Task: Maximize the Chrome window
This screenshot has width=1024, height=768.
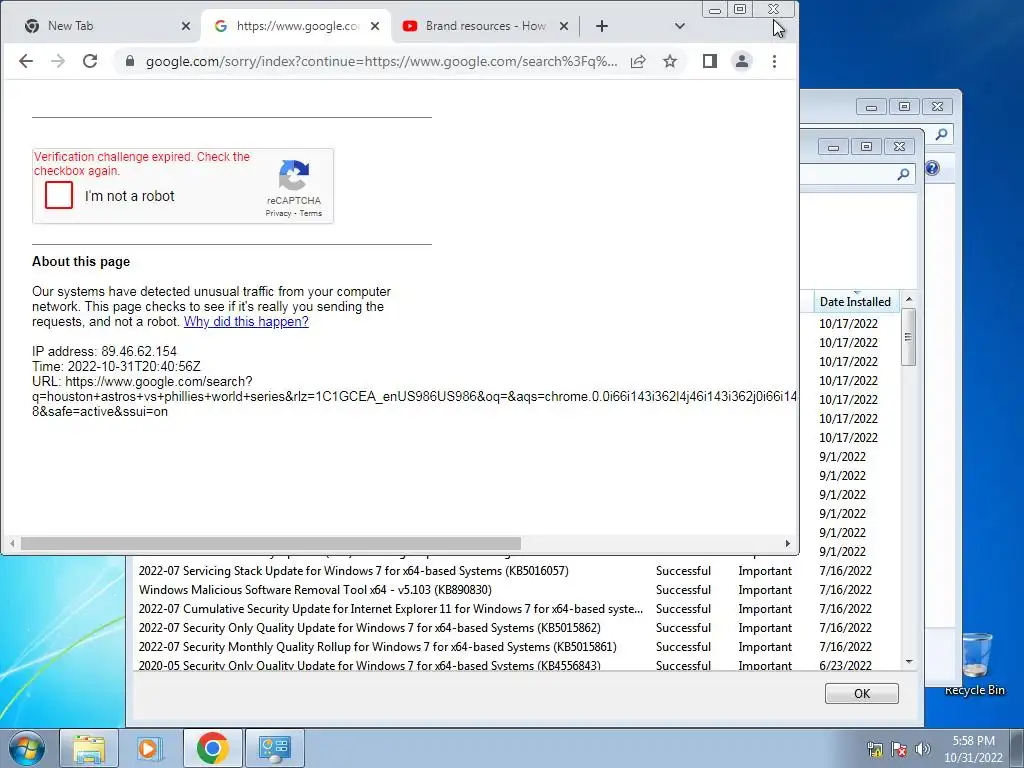Action: point(740,9)
